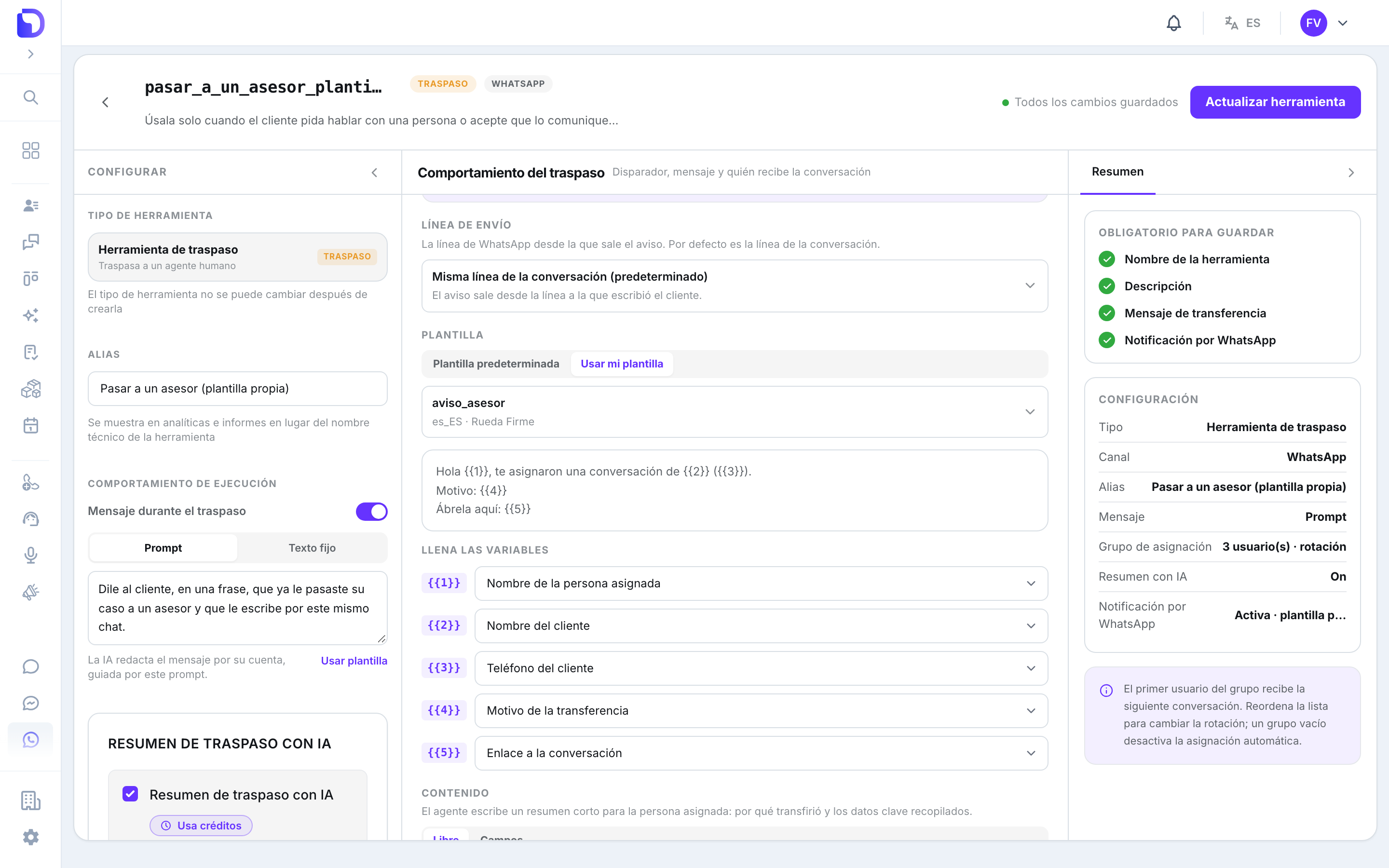
Task: Open the {{3}} Teléfono del cliente dropdown
Action: (761, 668)
